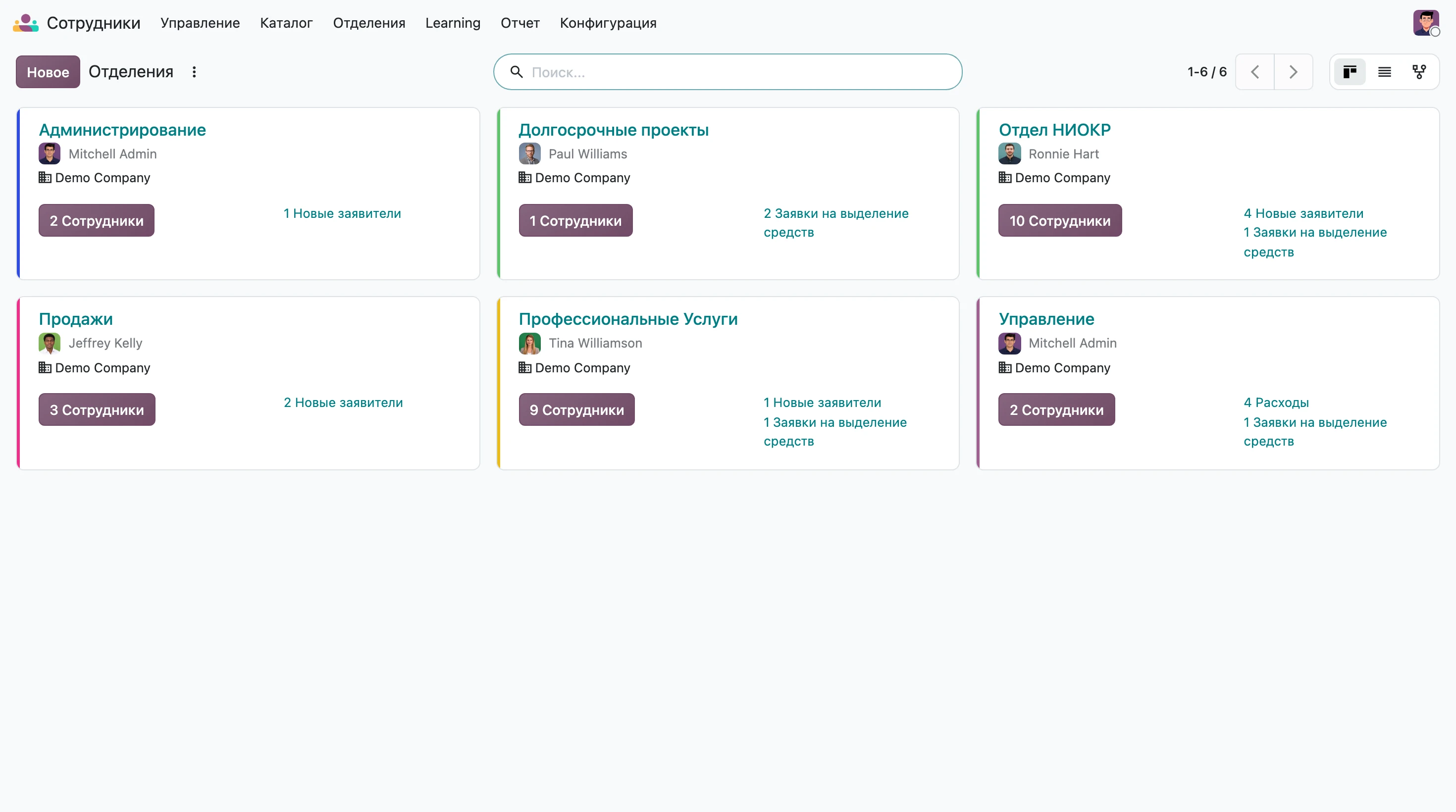Click Paul Williams avatar

(529, 153)
